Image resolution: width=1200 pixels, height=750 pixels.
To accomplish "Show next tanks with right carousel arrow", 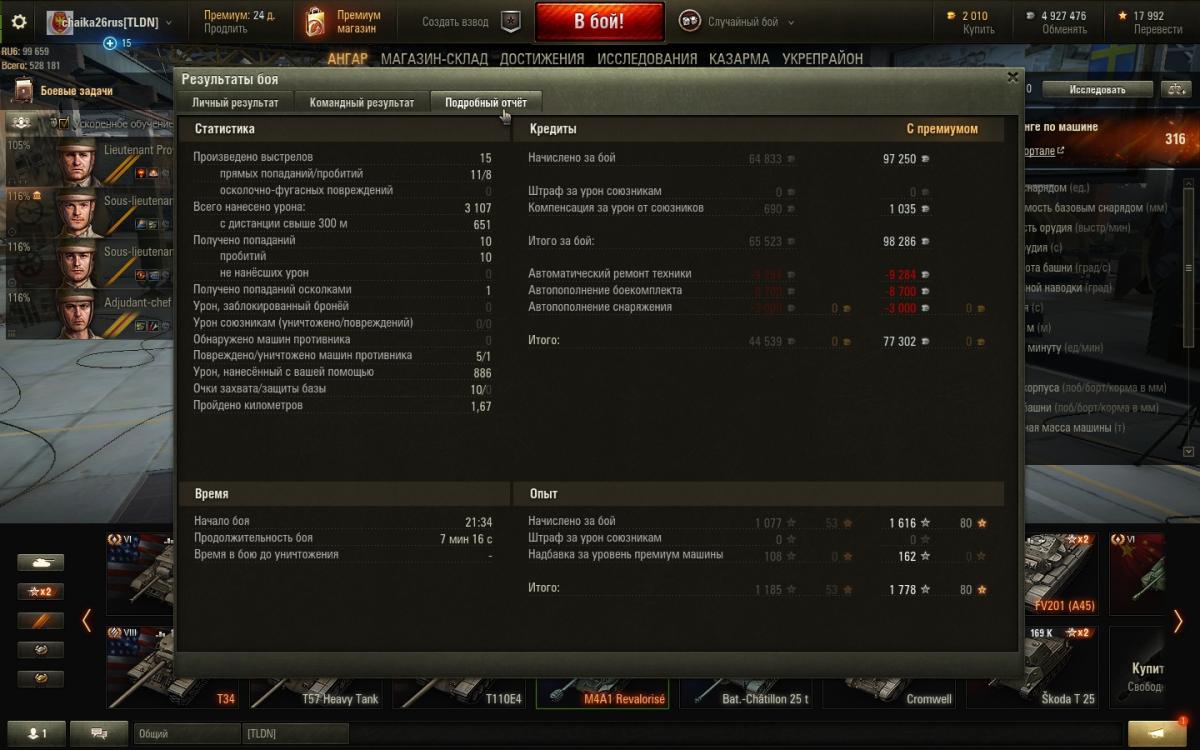I will pos(1178,621).
